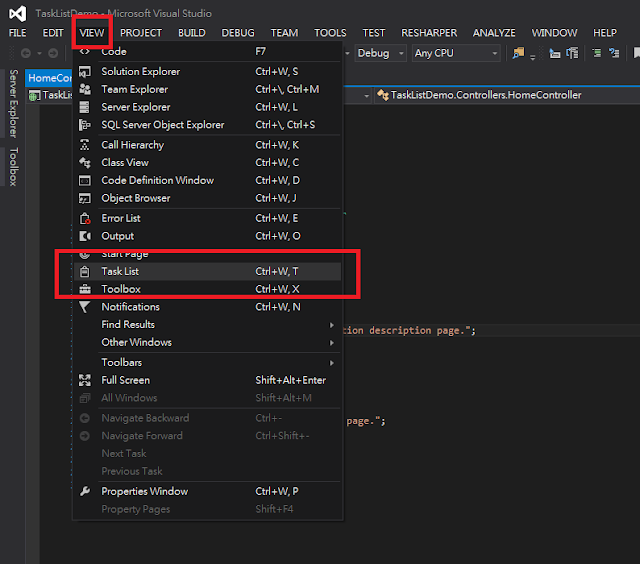Click the Class View icon

point(84,163)
